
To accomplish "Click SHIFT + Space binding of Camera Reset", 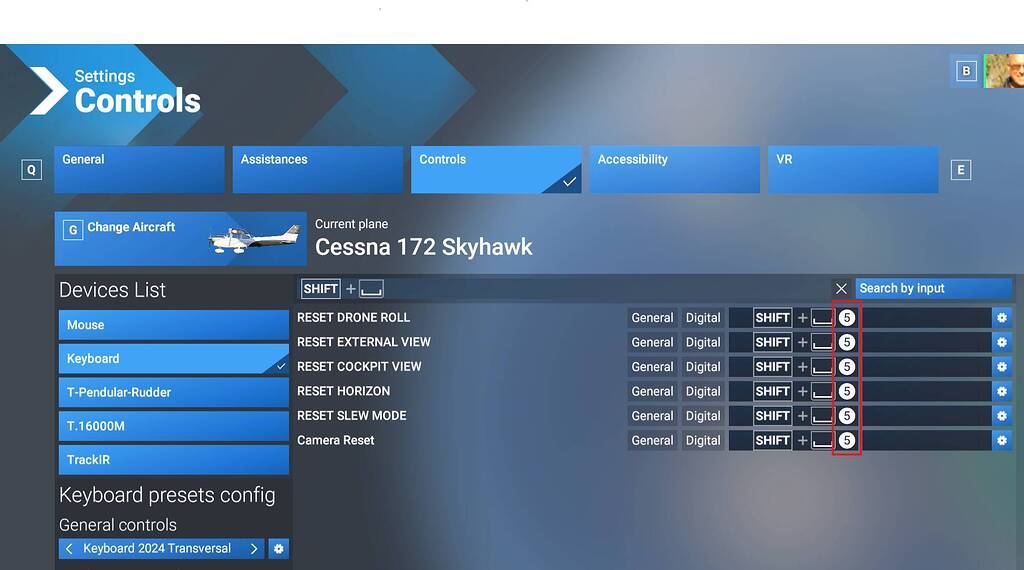I will [x=793, y=441].
